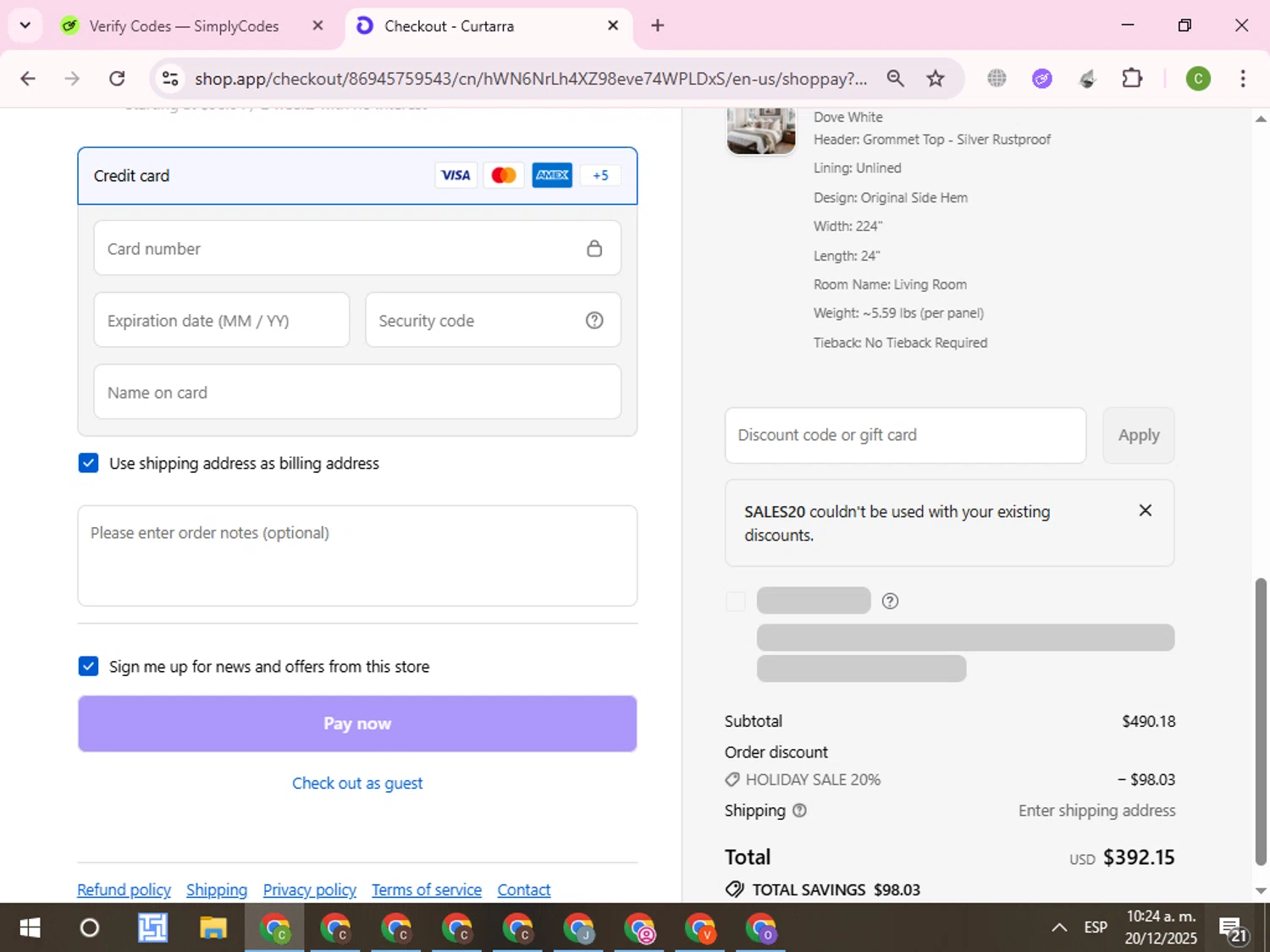Click the page vertical scrollbar thumb
The image size is (1270, 952).
point(1261,722)
